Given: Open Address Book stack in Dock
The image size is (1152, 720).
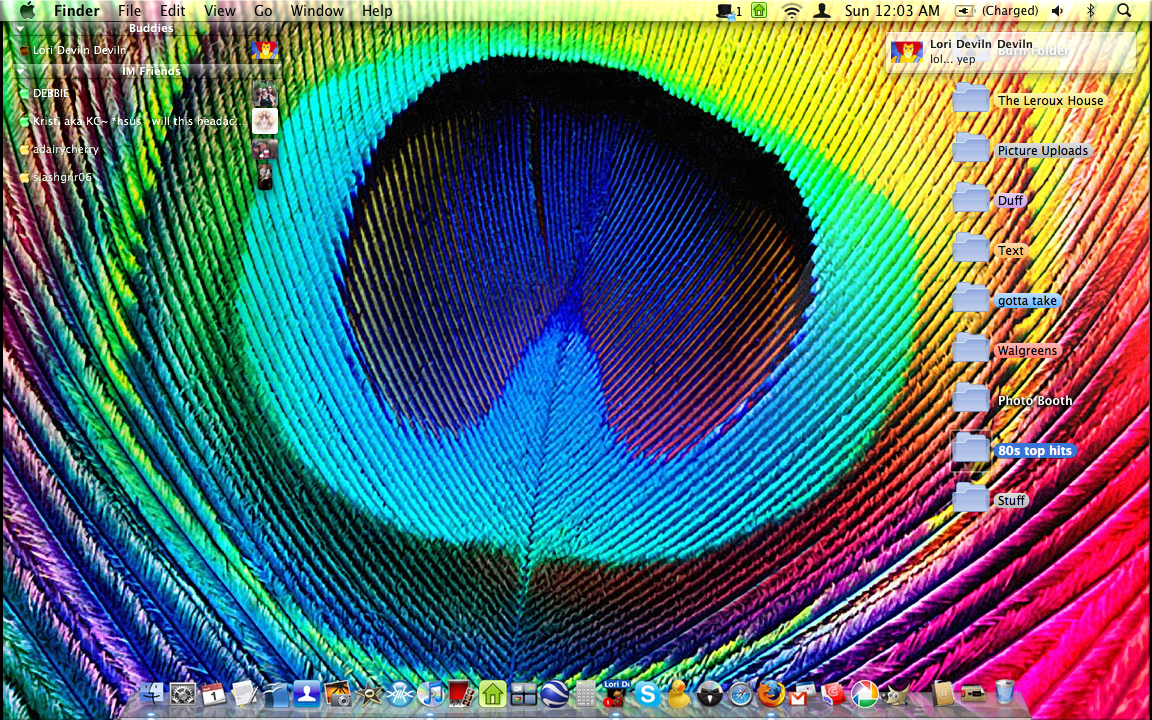Looking at the screenshot, I should pos(943,693).
